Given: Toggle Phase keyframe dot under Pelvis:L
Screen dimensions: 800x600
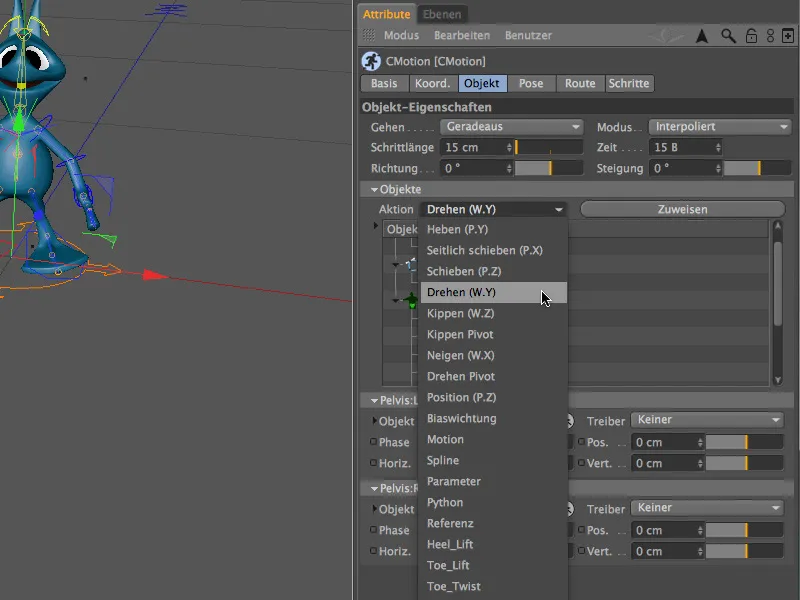Looking at the screenshot, I should pyautogui.click(x=373, y=442).
